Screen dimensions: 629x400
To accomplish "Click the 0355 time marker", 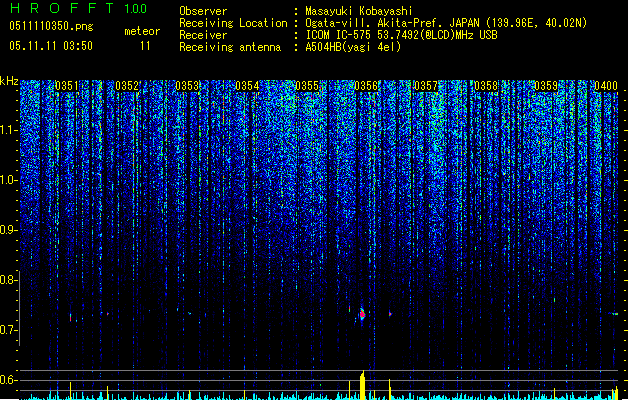I will (307, 86).
